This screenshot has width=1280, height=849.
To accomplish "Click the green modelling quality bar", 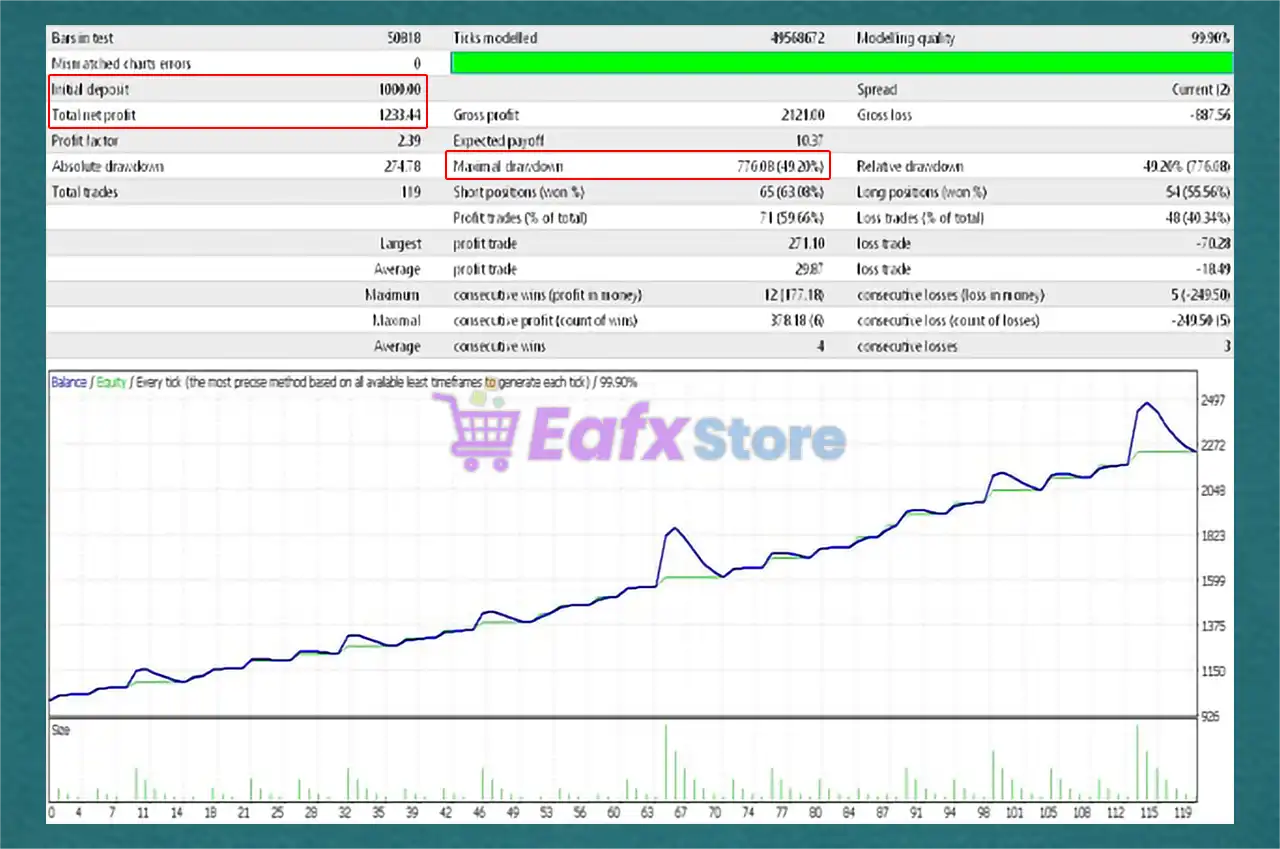I will click(841, 63).
